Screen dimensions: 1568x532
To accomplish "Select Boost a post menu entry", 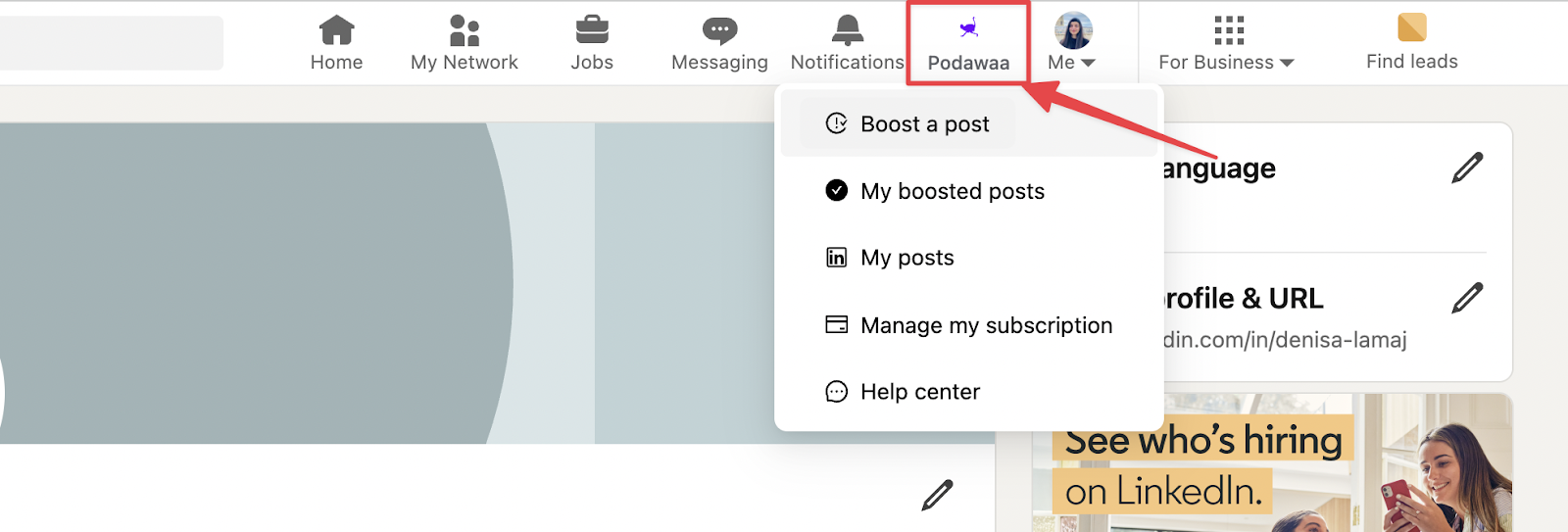I will point(969,123).
